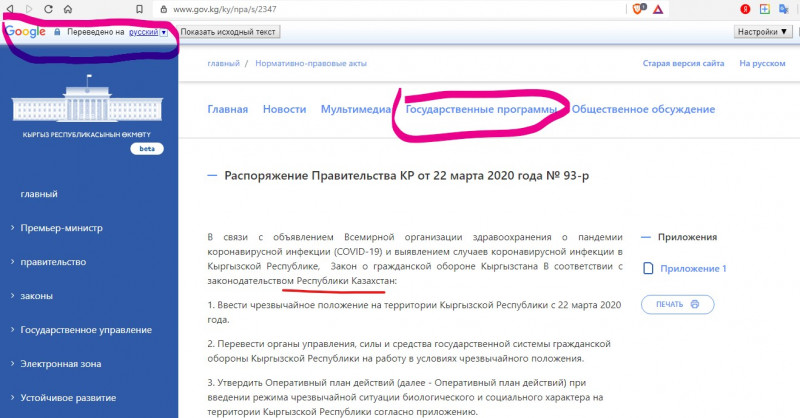Expand the Государственное управление sidebar item
This screenshot has height=418, width=800.
tap(86, 330)
